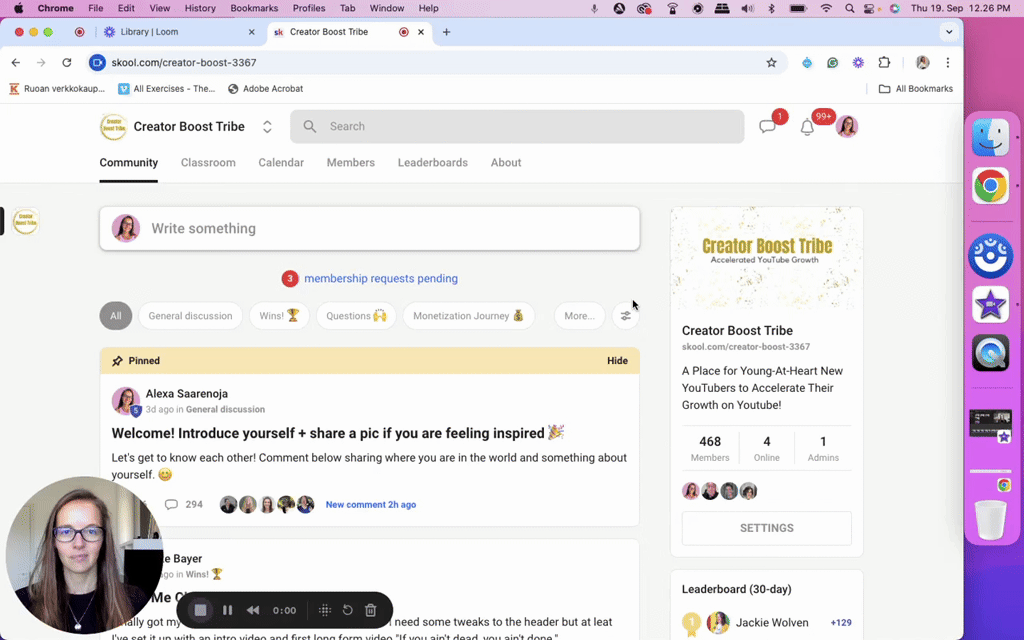Restart the Loom recording

(x=347, y=610)
